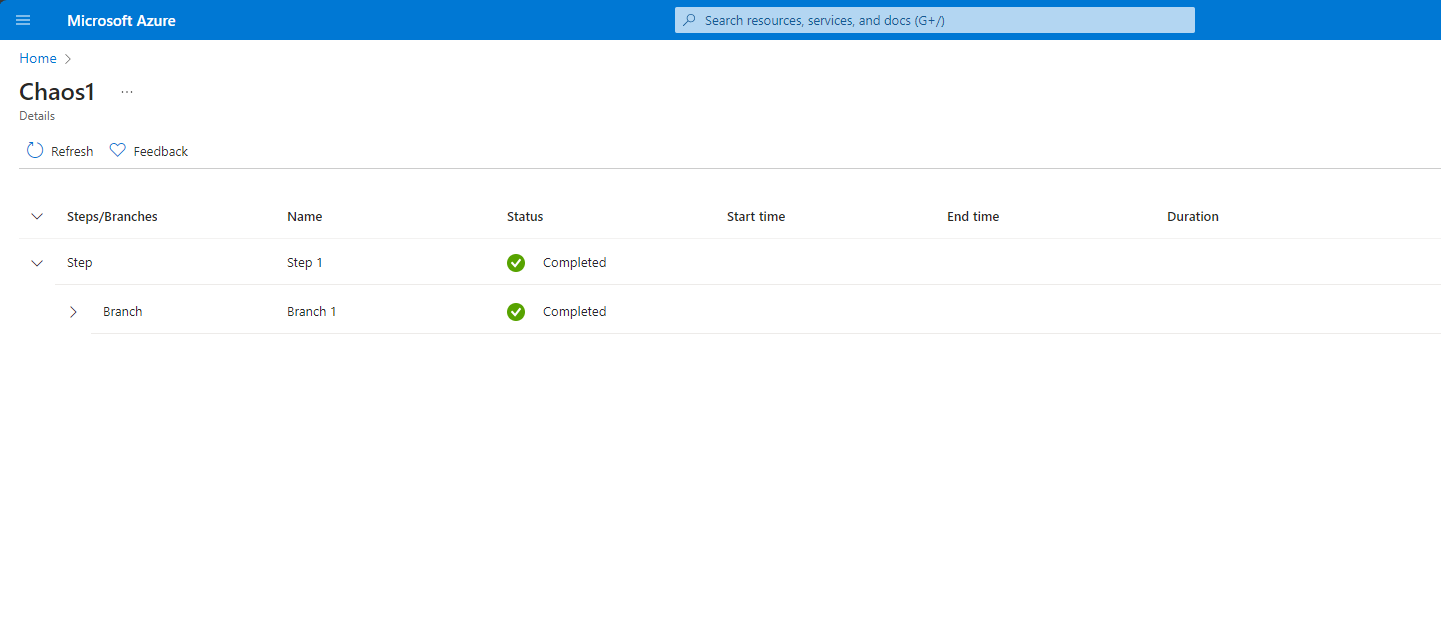Go to Home via breadcrumb

[38, 59]
